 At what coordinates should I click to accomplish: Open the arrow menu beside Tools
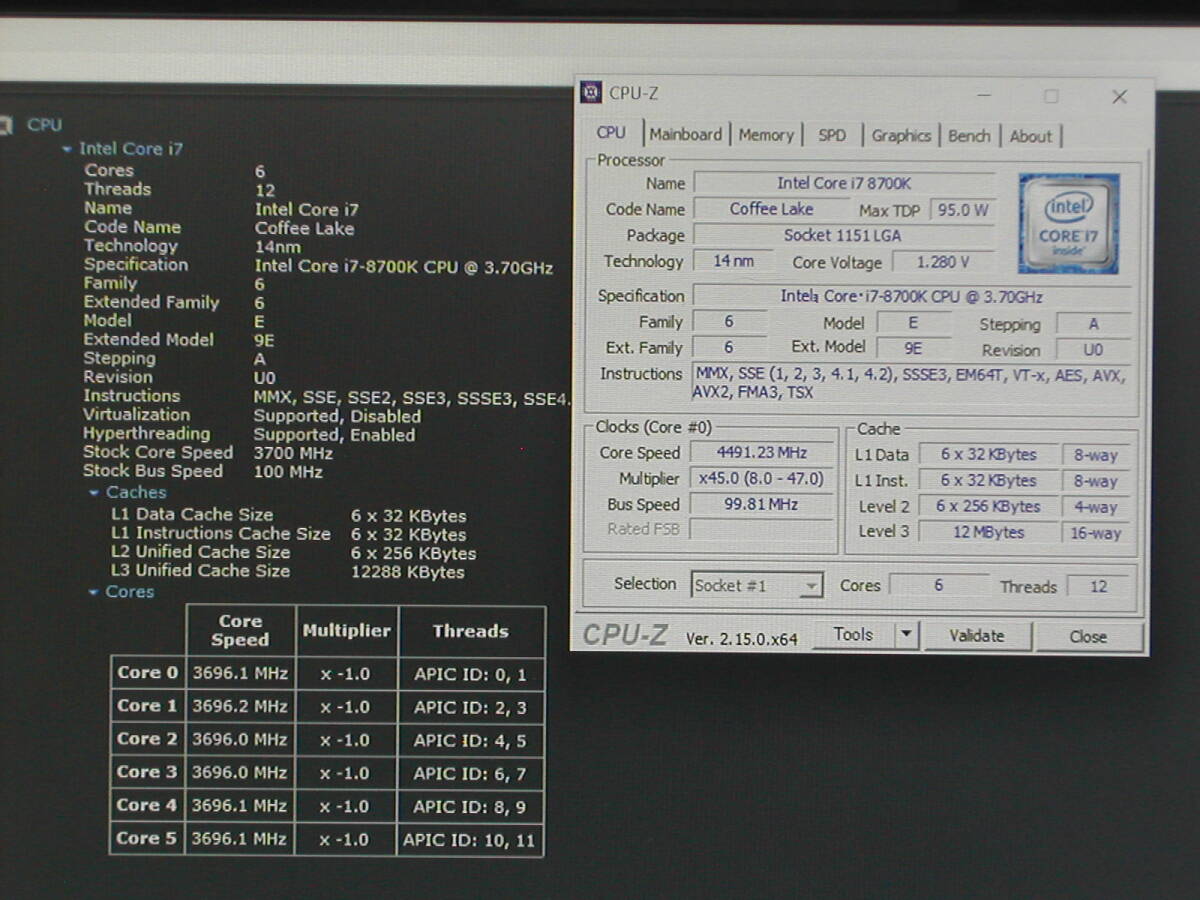pyautogui.click(x=906, y=634)
